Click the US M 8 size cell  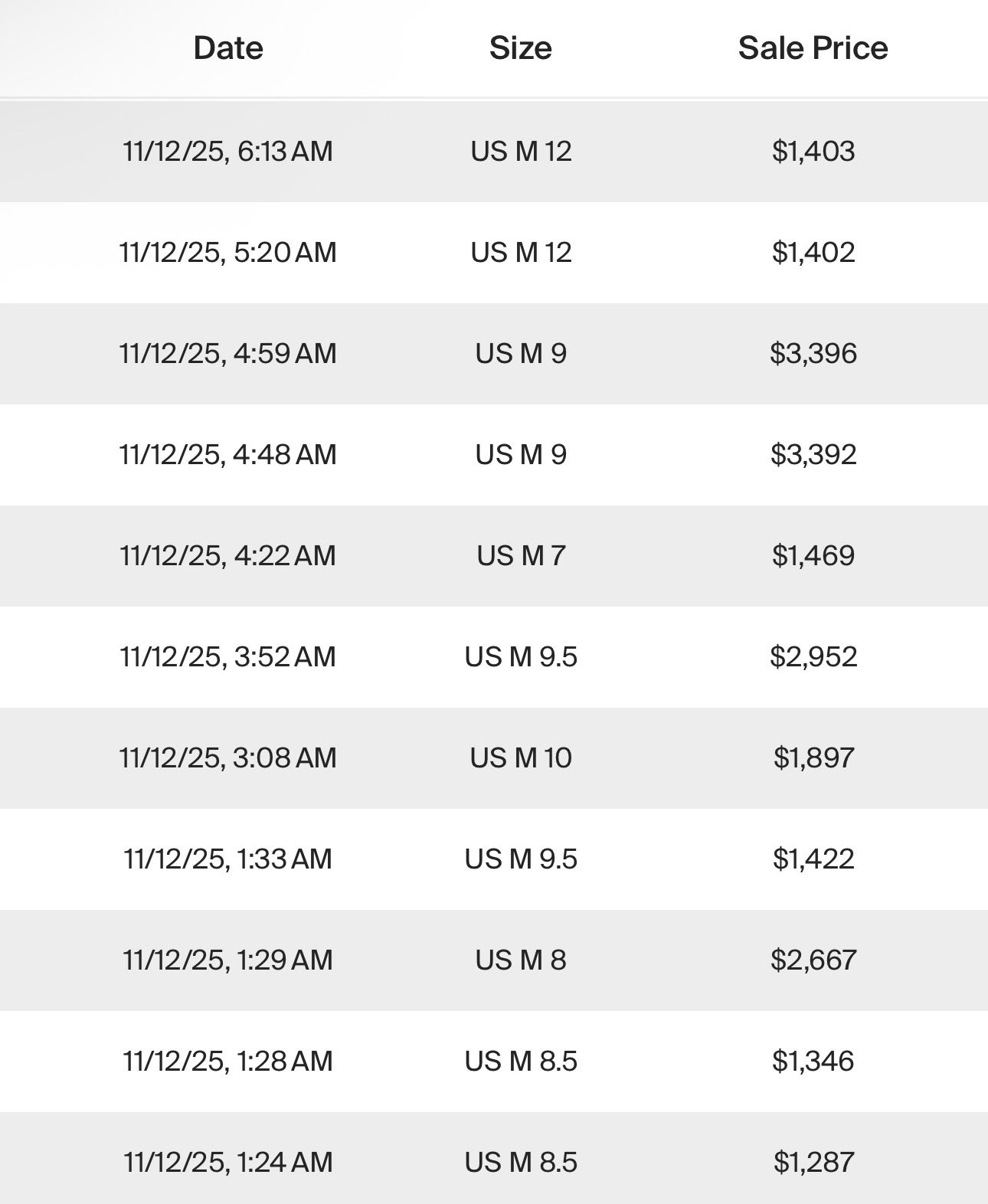521,960
